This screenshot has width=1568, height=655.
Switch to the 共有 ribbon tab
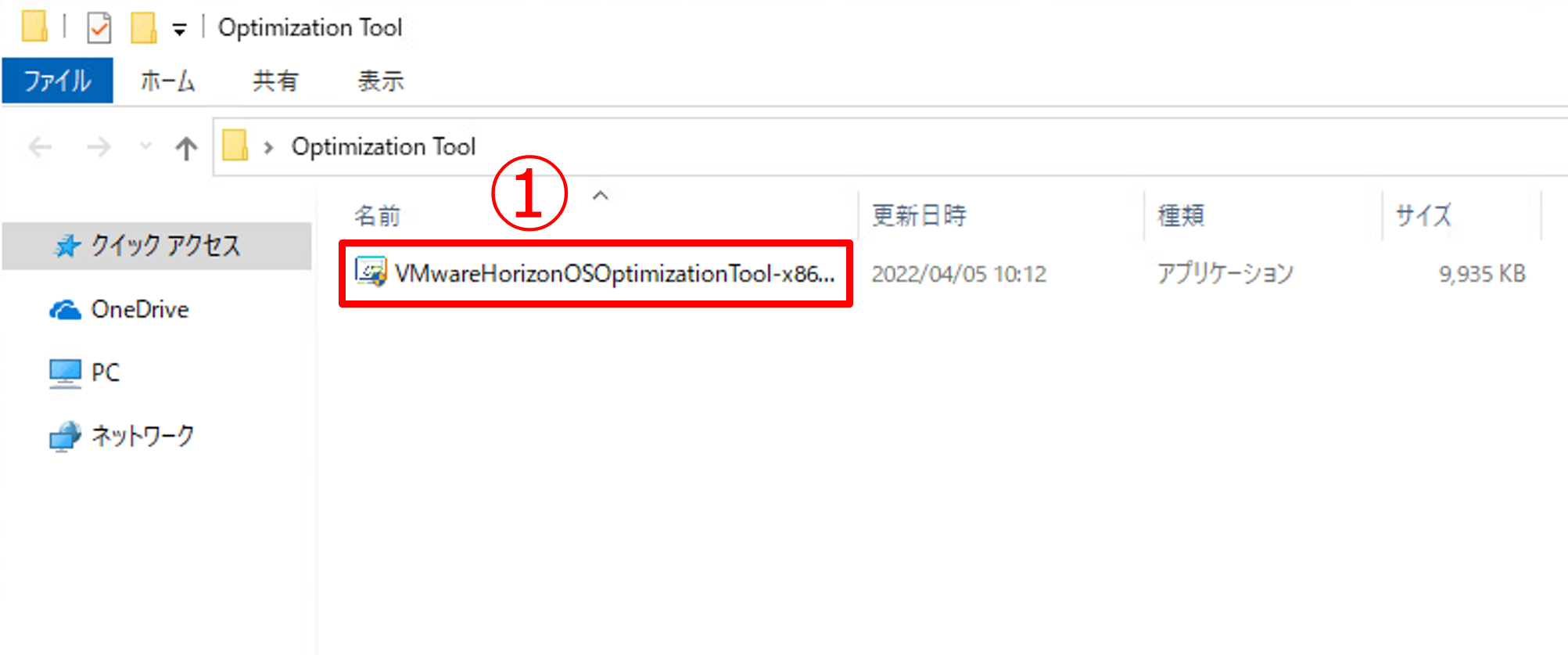275,81
